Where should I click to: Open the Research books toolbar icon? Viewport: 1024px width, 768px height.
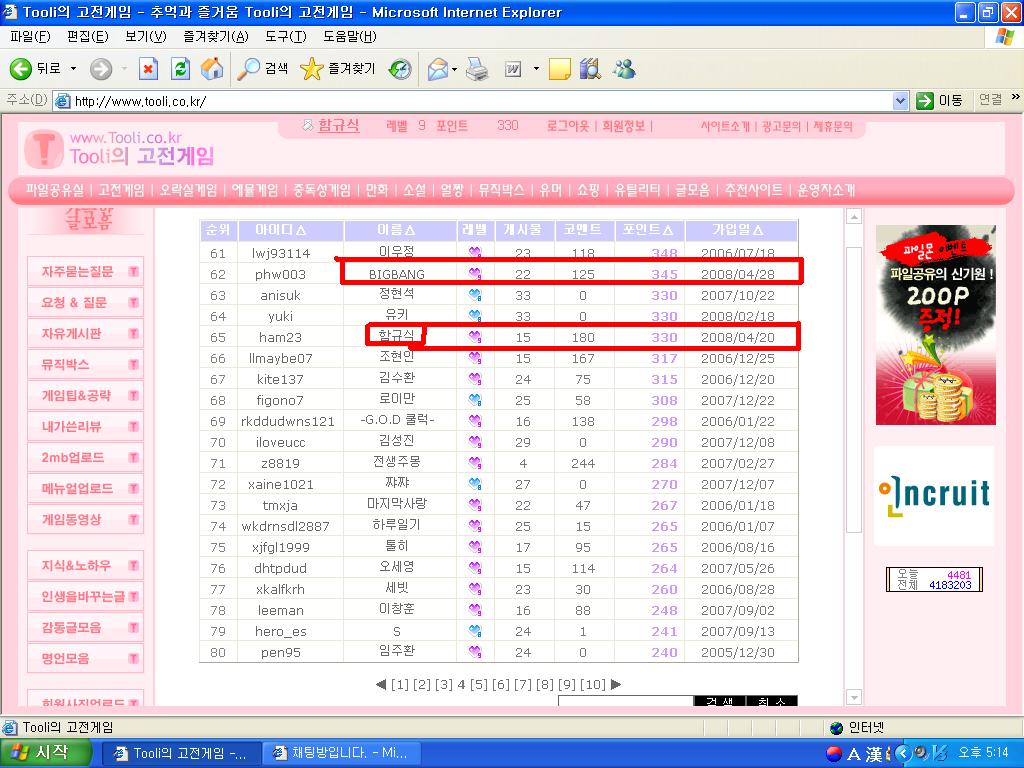click(590, 69)
